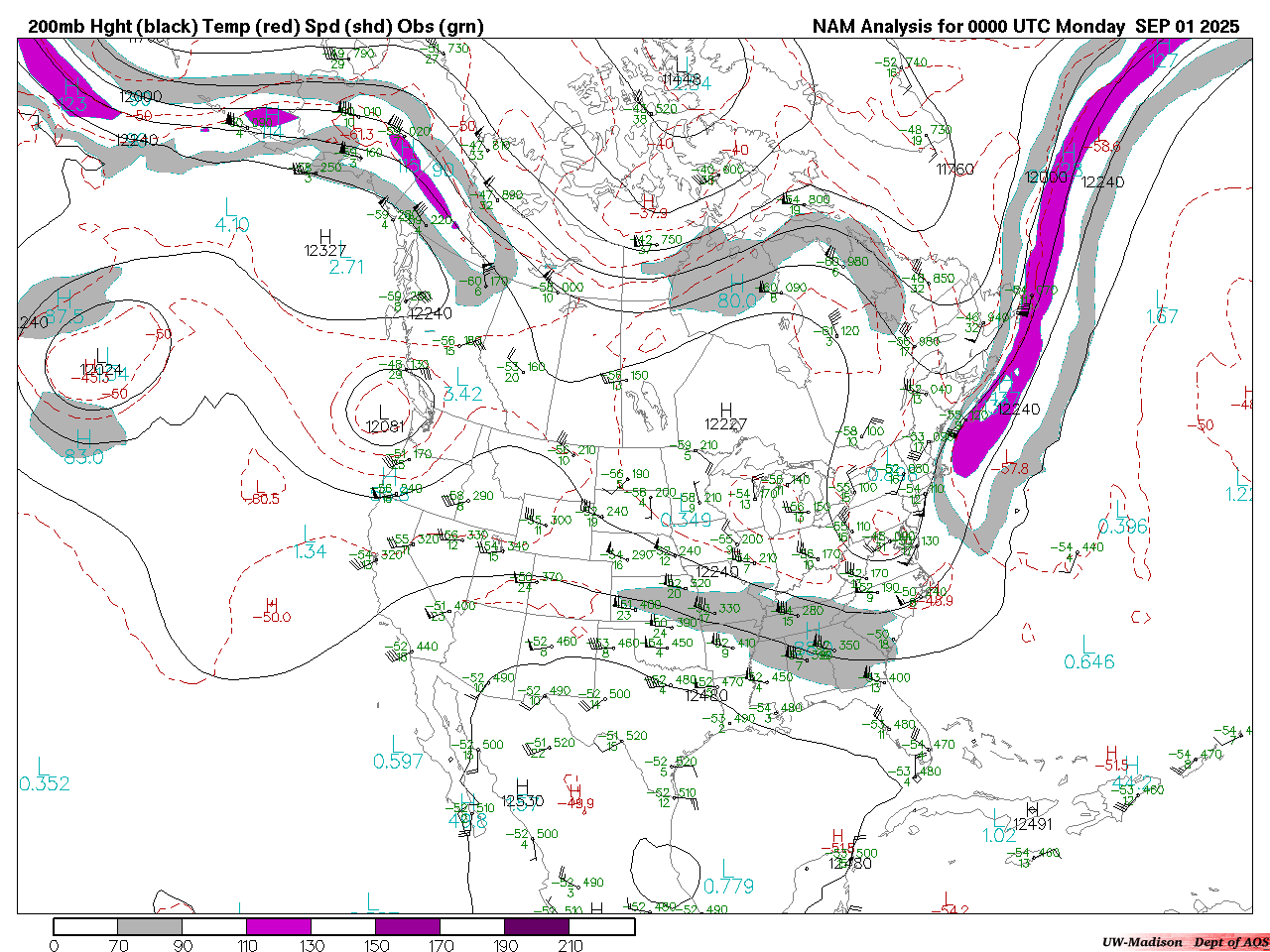
Task: Click the cyan L marker above 1.34
Action: [309, 535]
